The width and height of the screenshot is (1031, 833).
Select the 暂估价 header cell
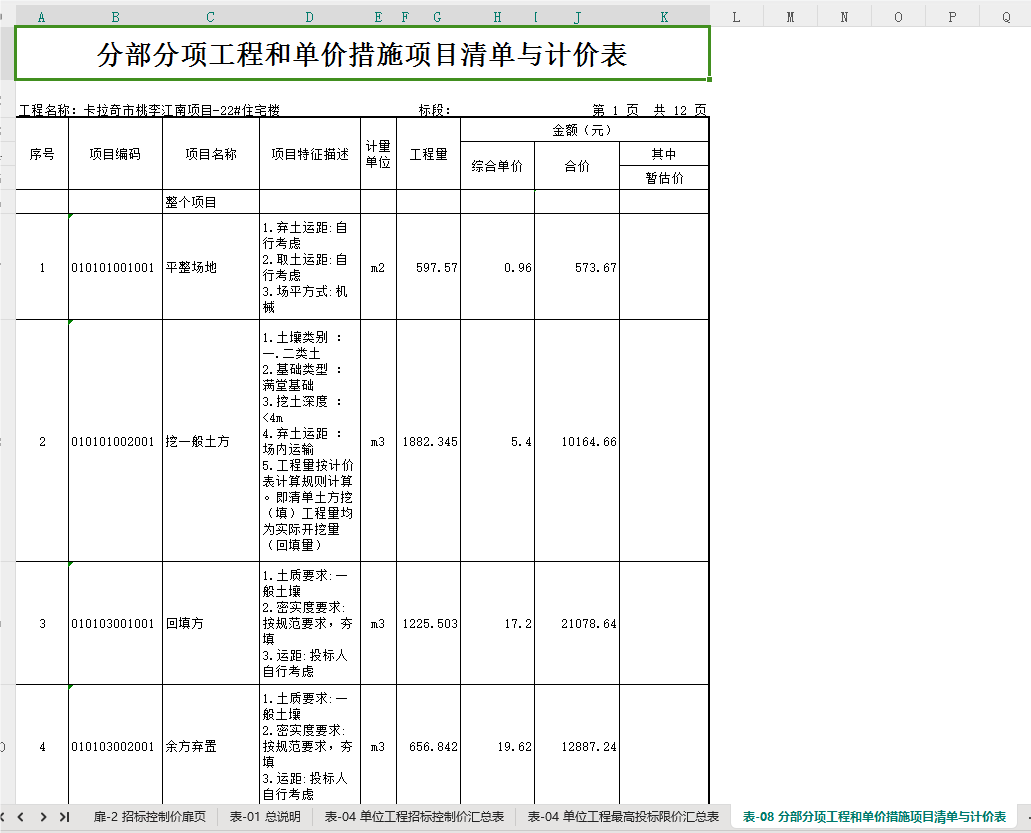(664, 178)
